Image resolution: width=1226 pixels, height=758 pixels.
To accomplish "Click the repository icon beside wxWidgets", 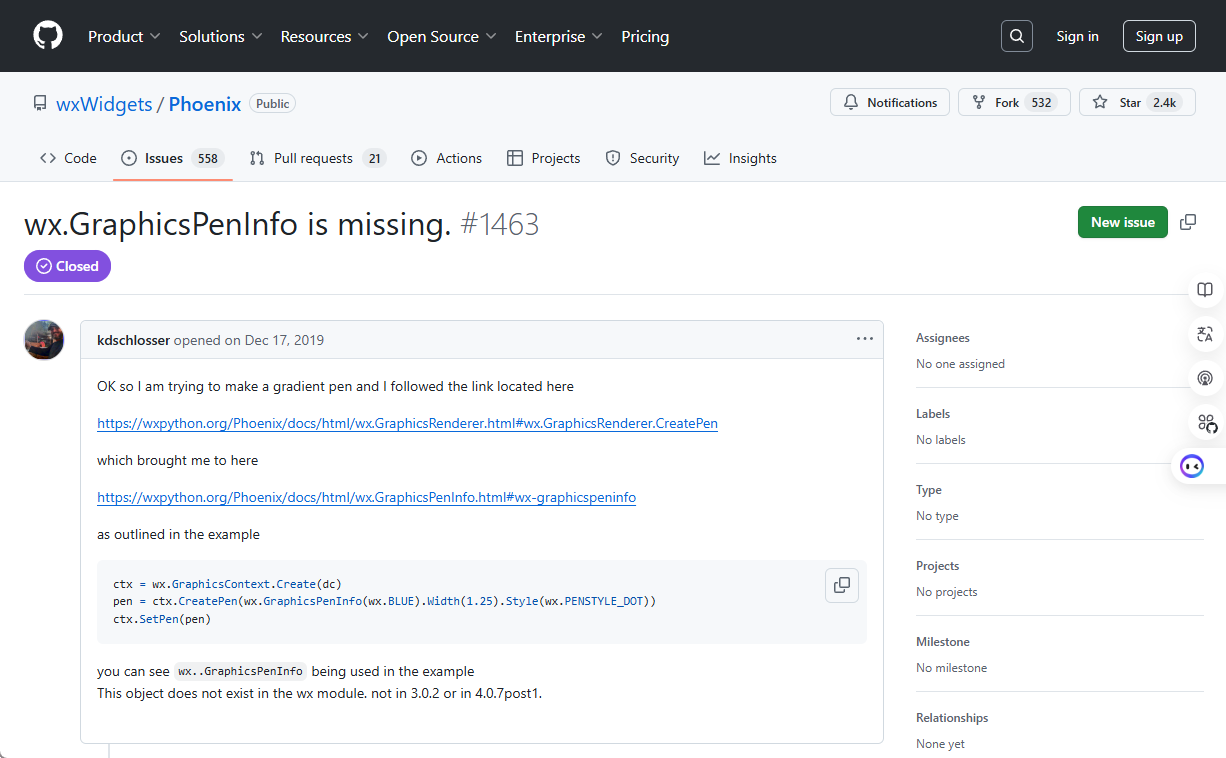I will [40, 103].
